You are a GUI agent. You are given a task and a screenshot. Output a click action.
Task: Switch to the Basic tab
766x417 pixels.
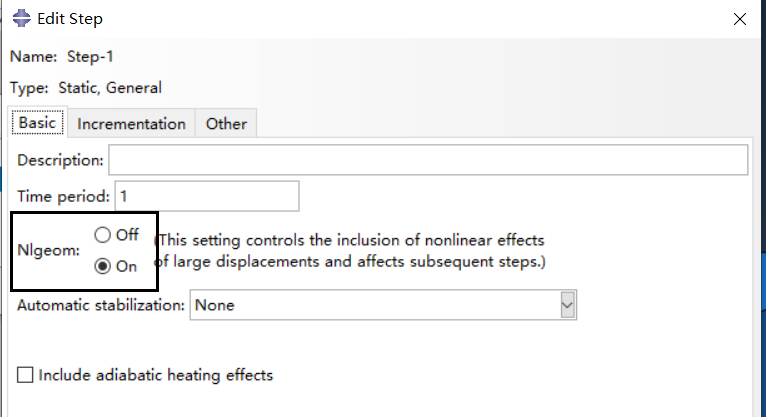37,123
